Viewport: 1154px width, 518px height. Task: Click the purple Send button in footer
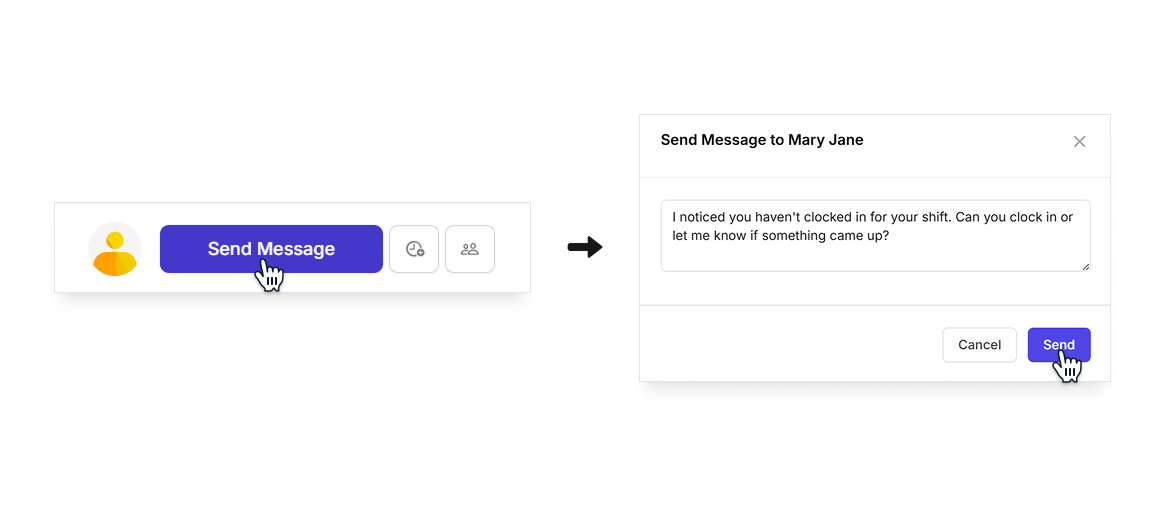point(1059,345)
